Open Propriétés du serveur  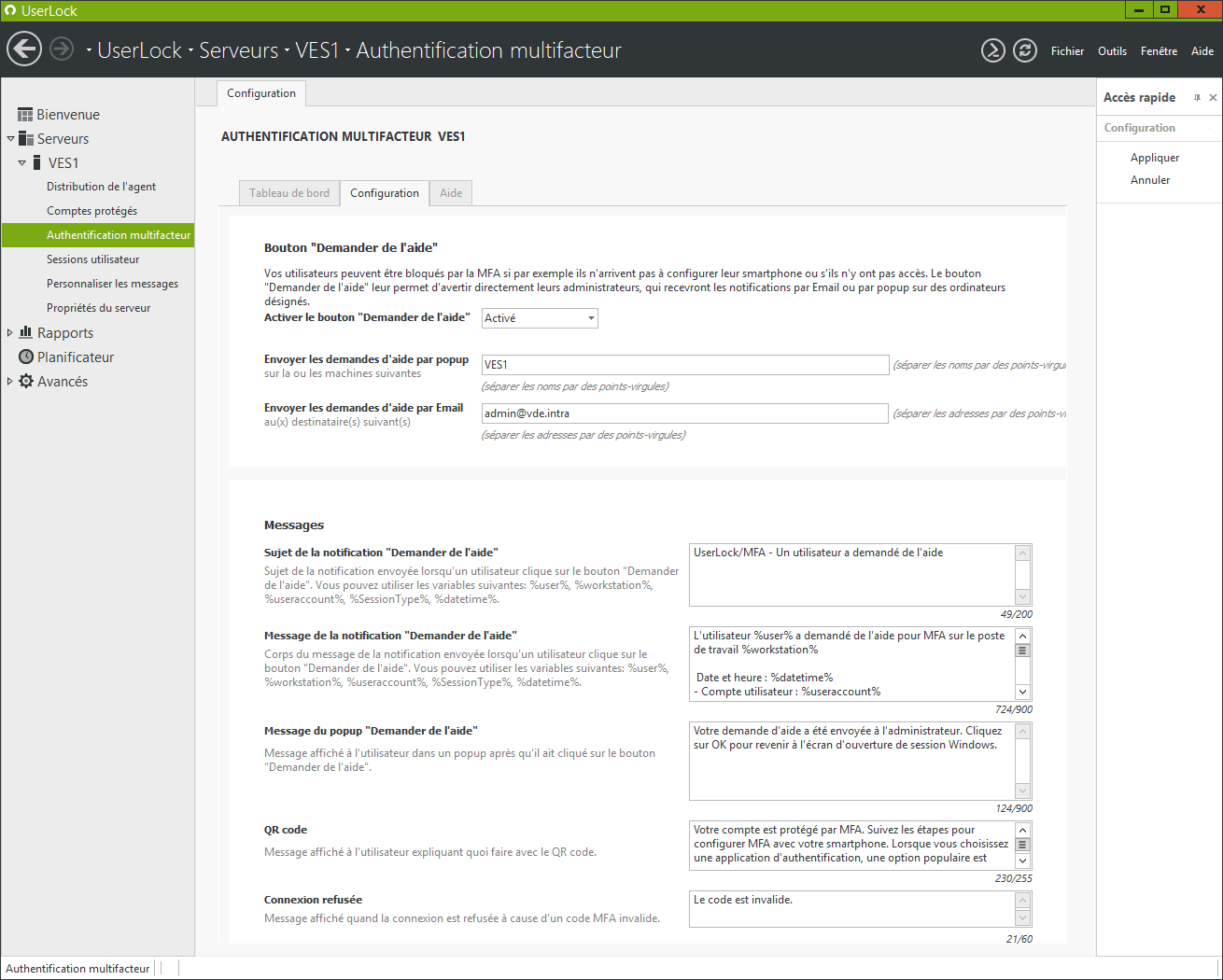(x=98, y=308)
